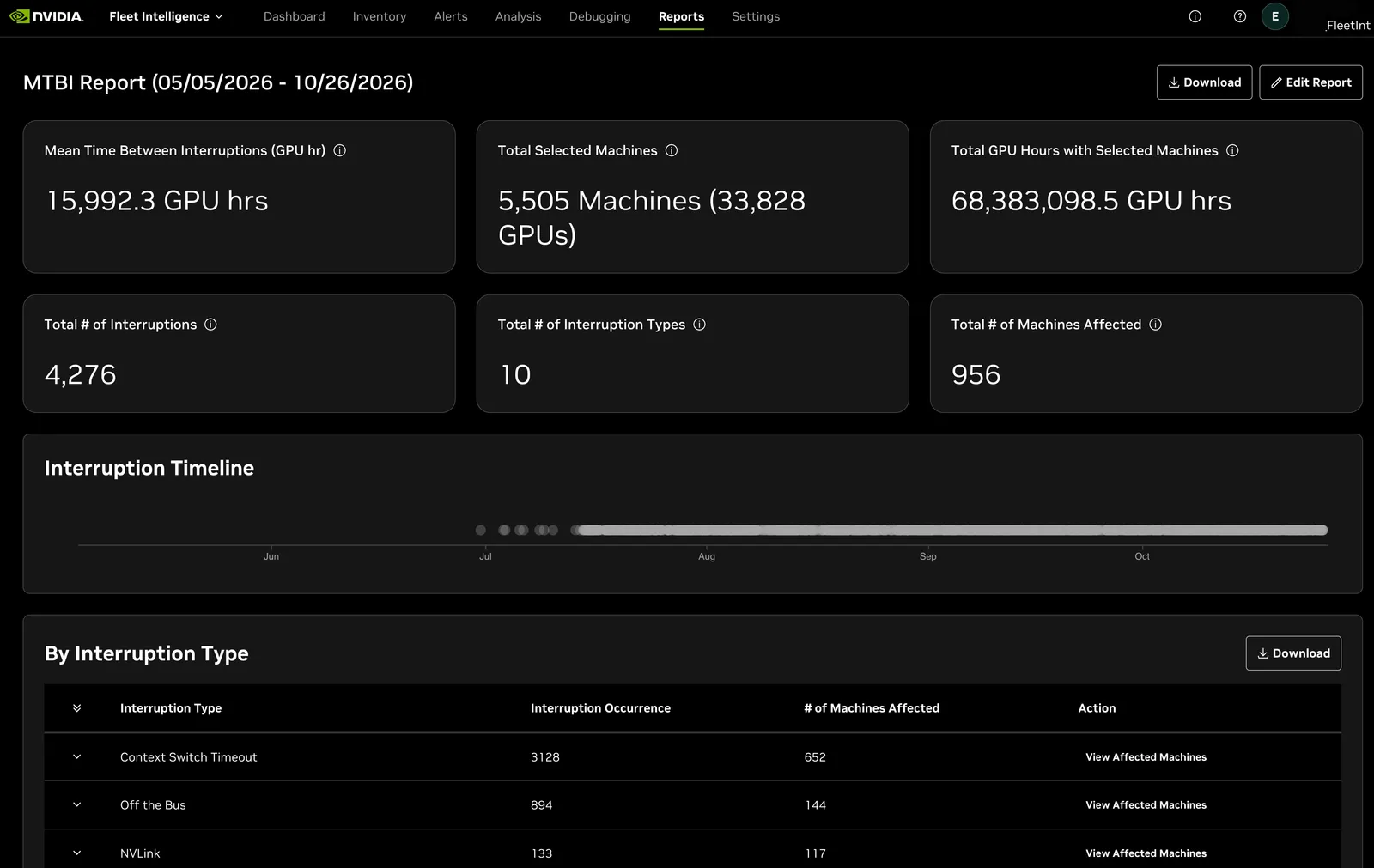Open the user avatar labeled E
The width and height of the screenshot is (1374, 868).
[x=1274, y=16]
